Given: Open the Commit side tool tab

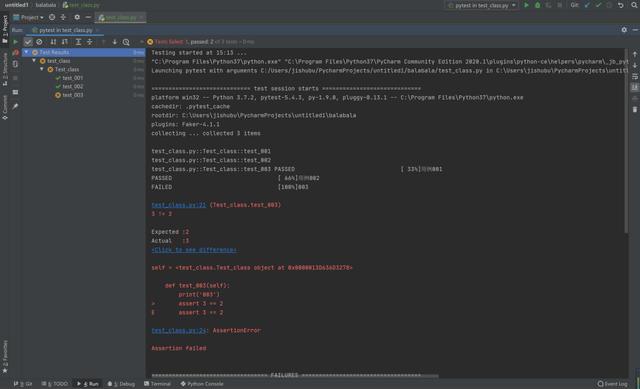Looking at the screenshot, I should [x=5, y=107].
